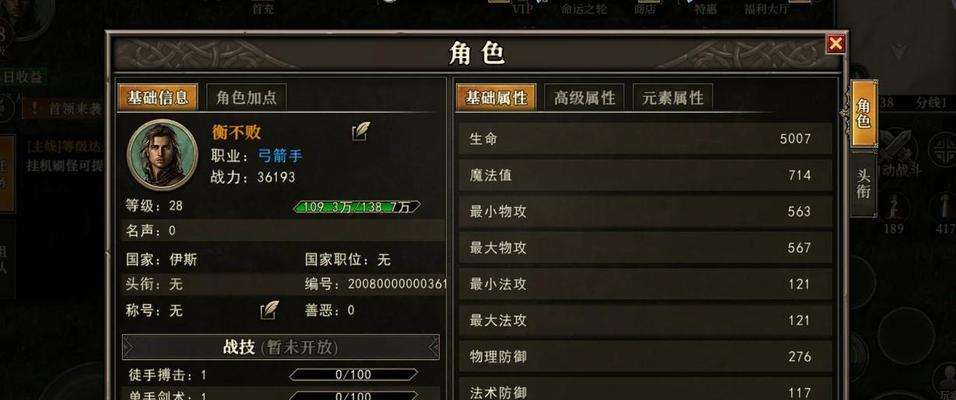Image resolution: width=956 pixels, height=400 pixels.
Task: Click the 战技 (暂未开放) section header
Action: point(280,347)
